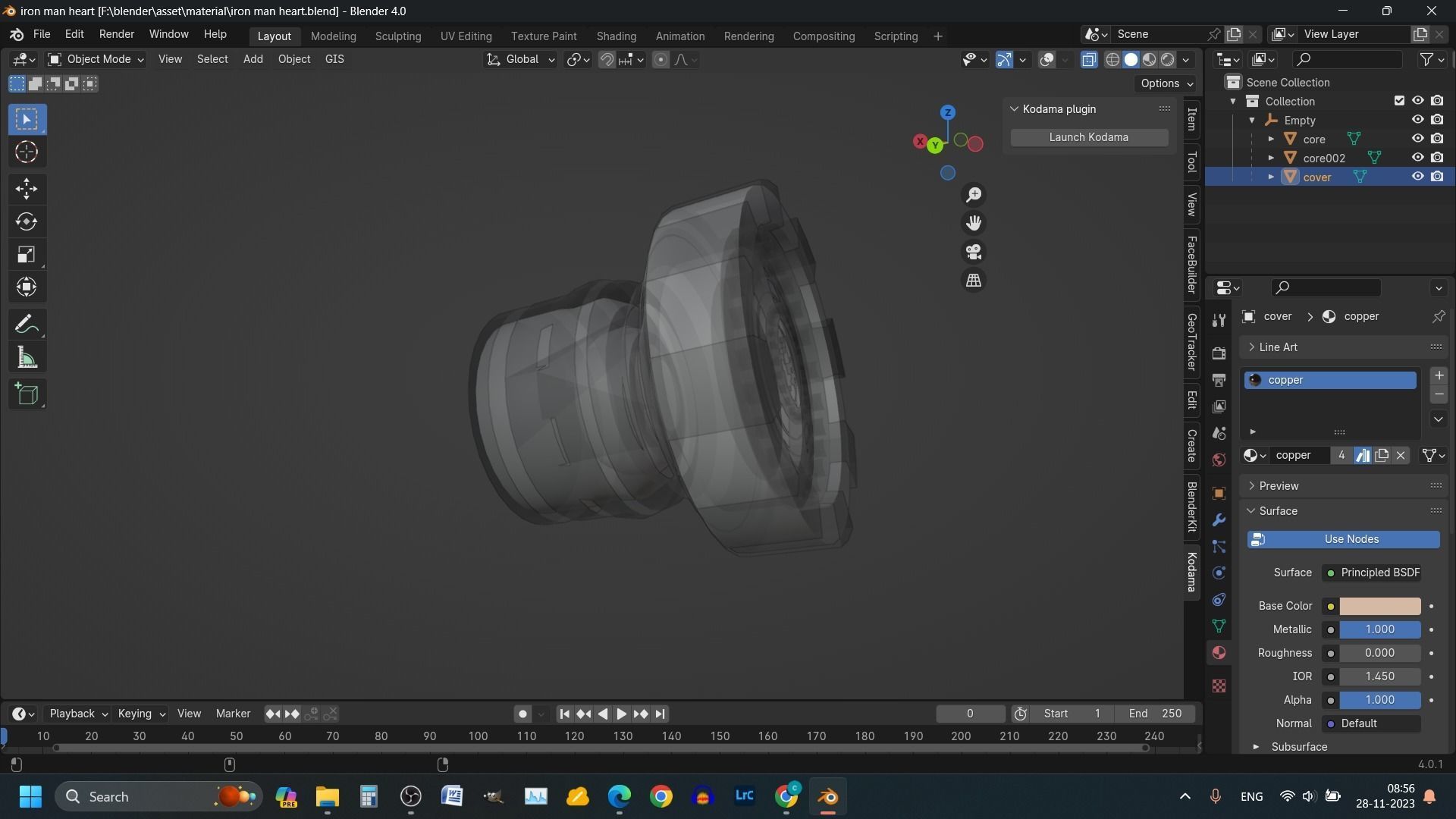Screen dimensions: 1456x819
Task: Jump to the end frame
Action: [660, 714]
